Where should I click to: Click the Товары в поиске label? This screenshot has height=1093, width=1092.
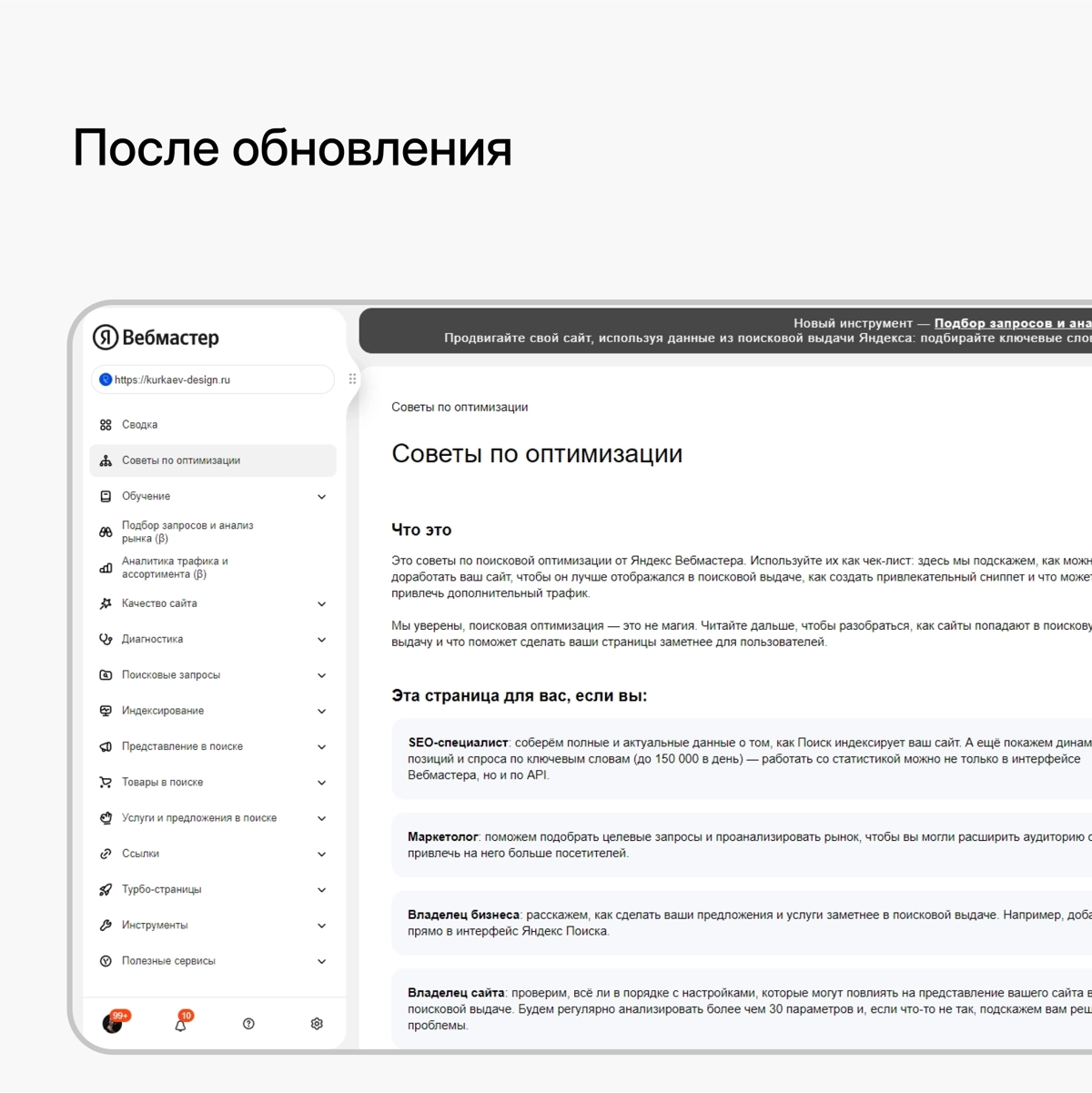(x=162, y=782)
